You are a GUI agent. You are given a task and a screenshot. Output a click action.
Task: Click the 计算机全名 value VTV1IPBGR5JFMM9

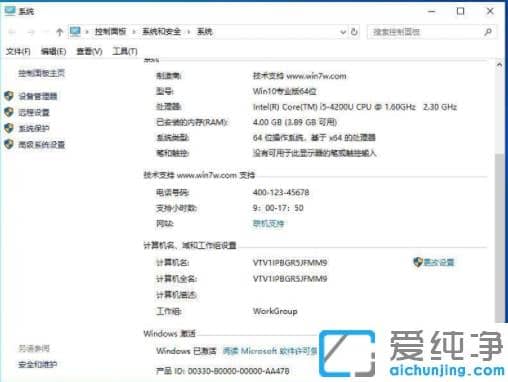click(x=290, y=279)
